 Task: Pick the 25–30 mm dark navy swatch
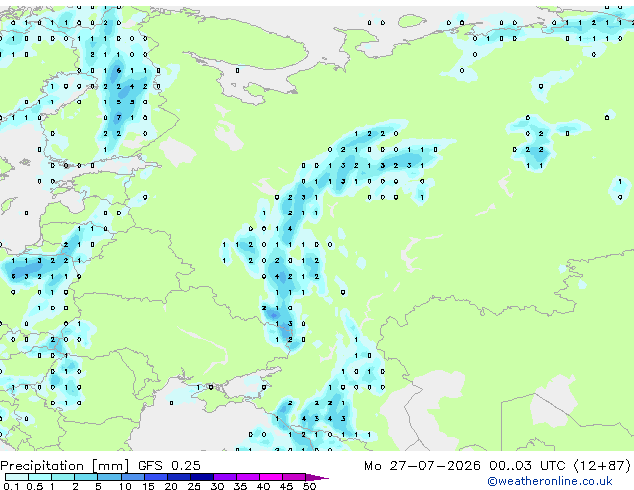(201, 477)
